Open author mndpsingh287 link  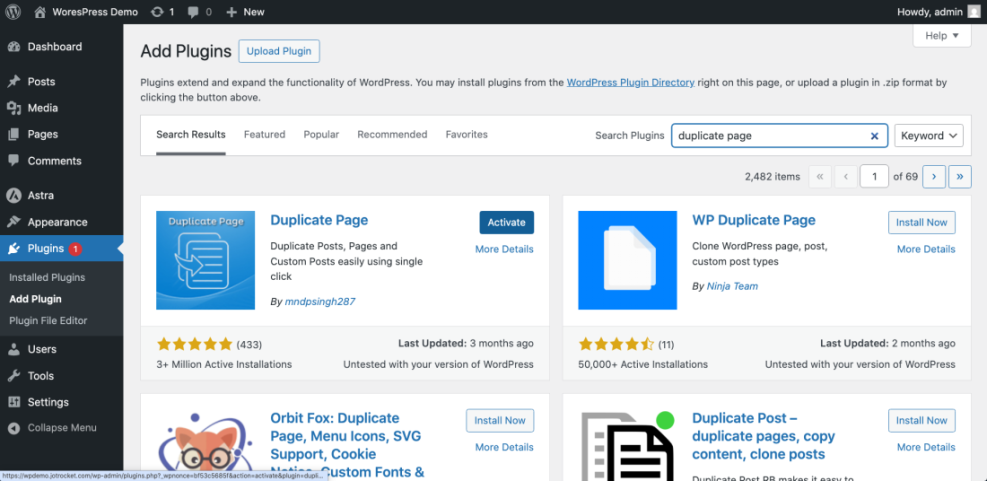pos(320,302)
